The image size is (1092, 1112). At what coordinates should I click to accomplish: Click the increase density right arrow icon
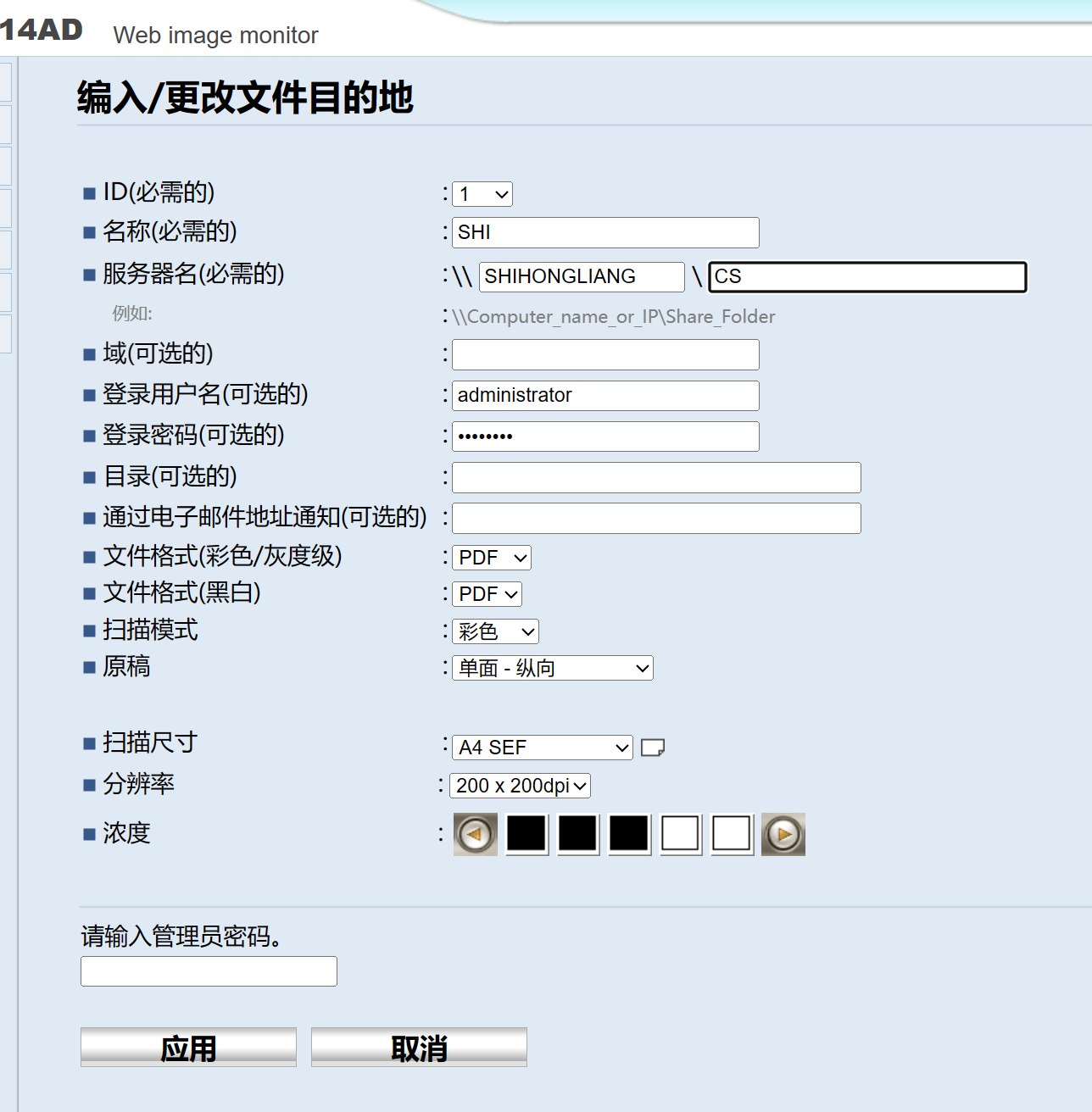pyautogui.click(x=783, y=834)
